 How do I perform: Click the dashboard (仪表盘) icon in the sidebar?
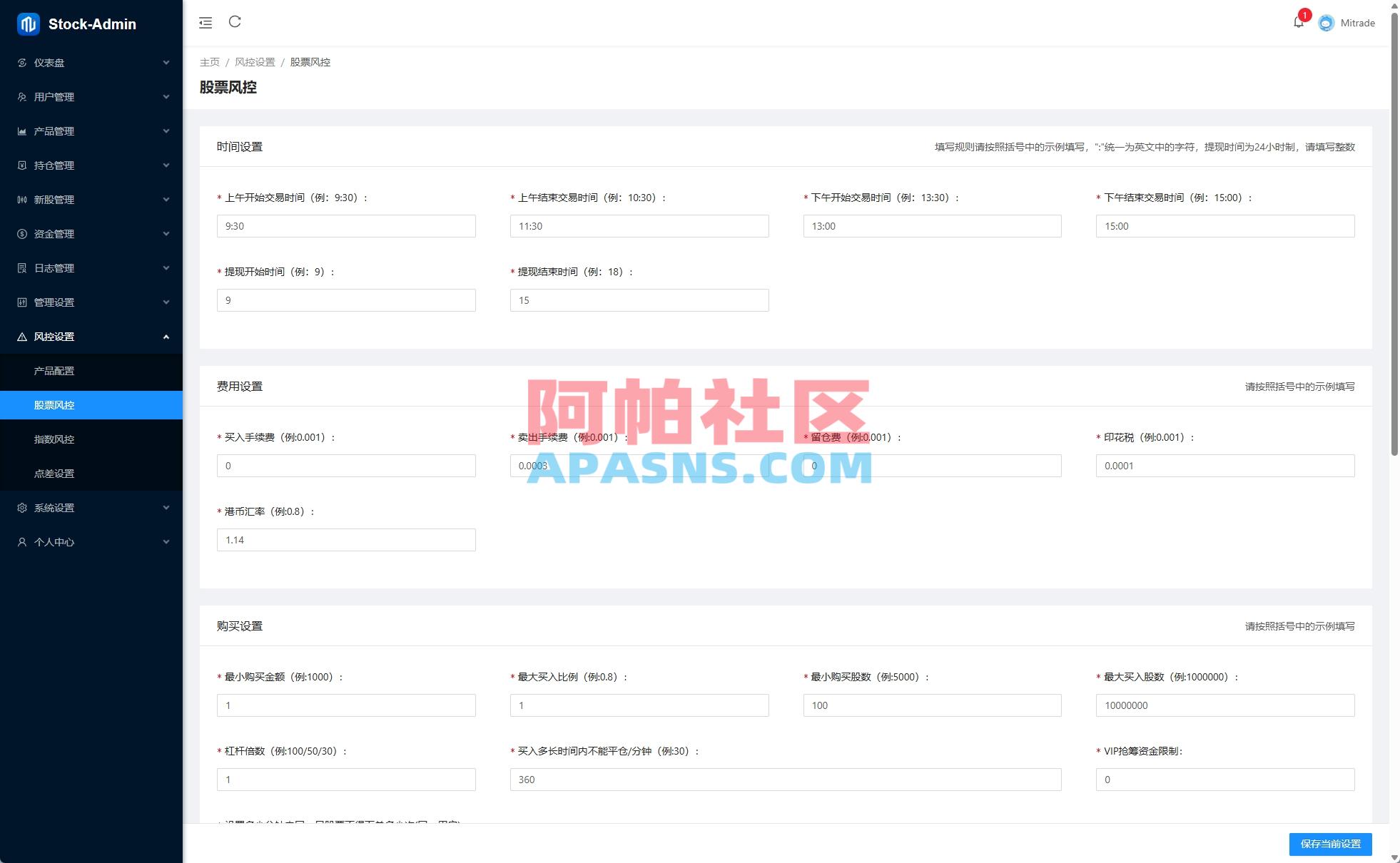[x=21, y=63]
